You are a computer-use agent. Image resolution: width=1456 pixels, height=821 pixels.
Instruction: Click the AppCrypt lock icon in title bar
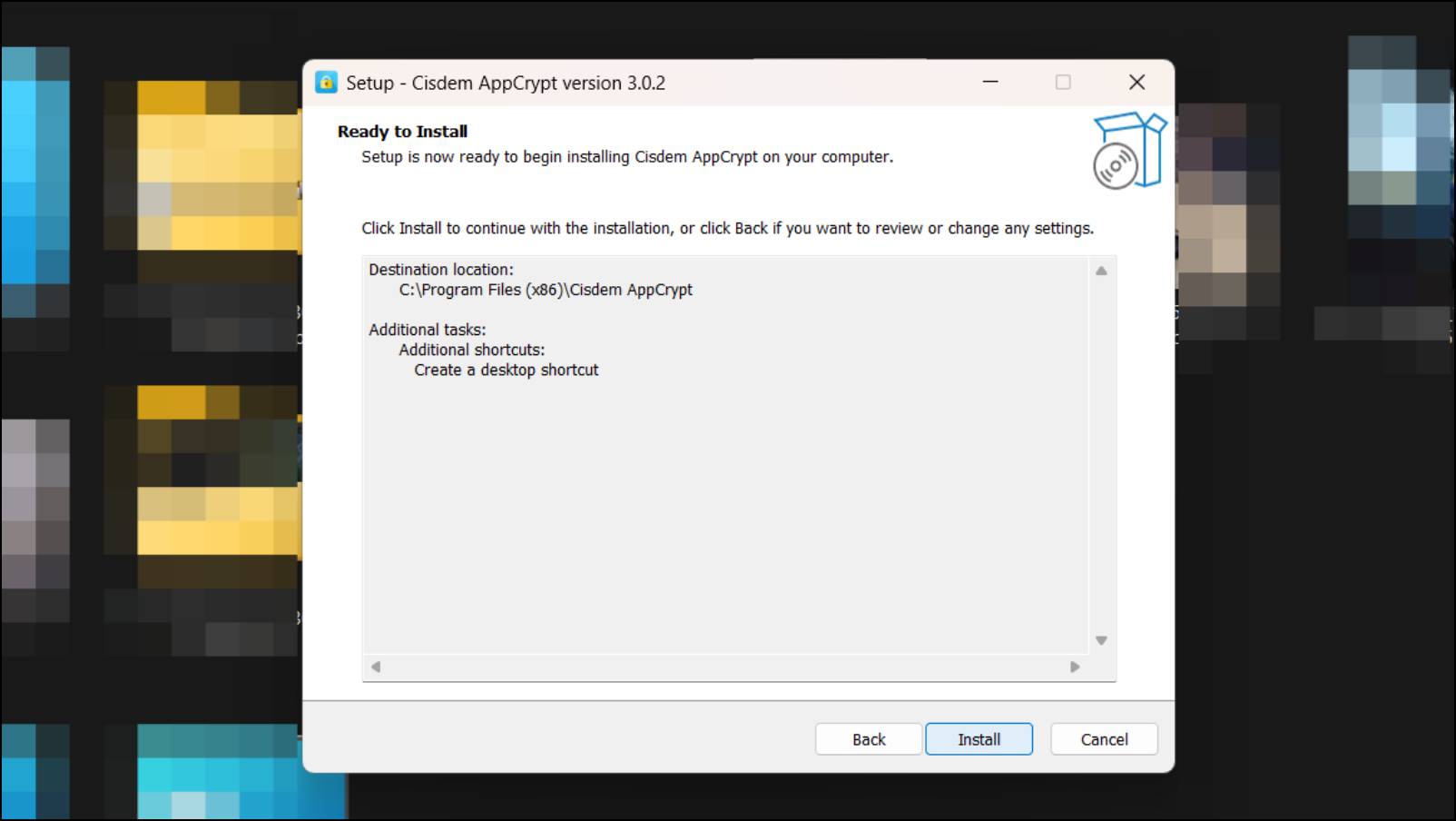(x=326, y=83)
